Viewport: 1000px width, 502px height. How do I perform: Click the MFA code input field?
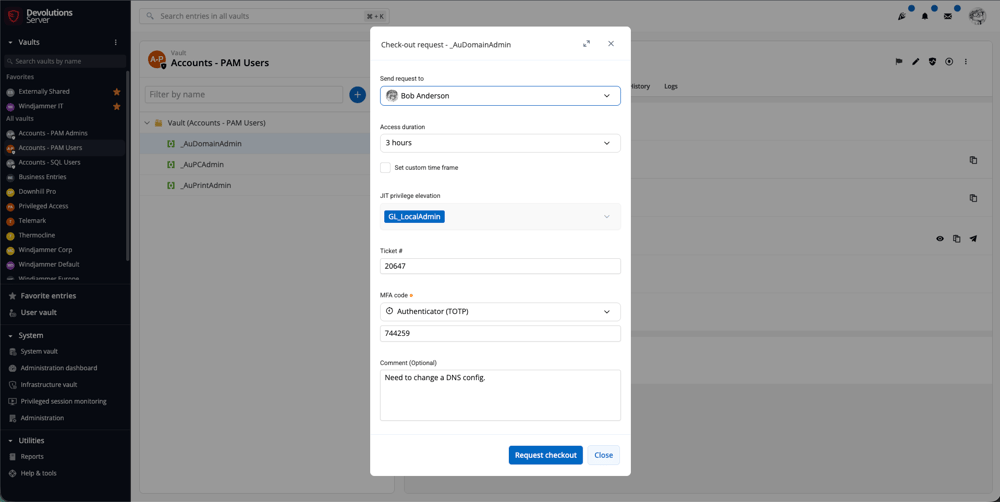point(500,334)
